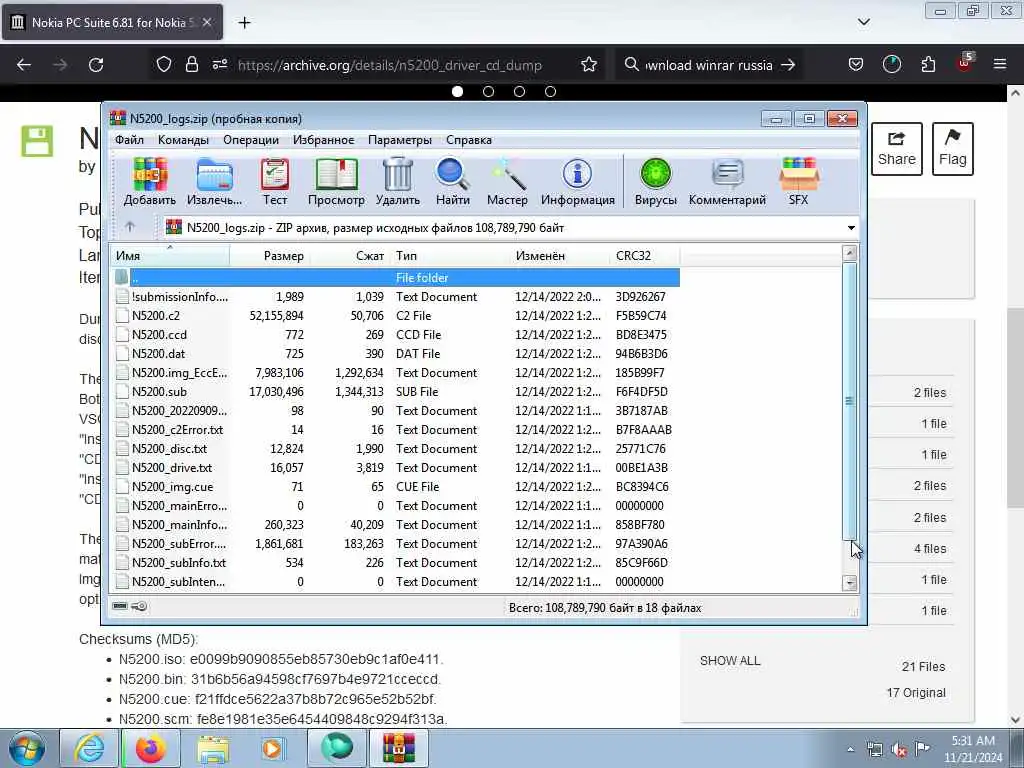
Task: Click the Добавить (Add) toolbar icon
Action: (x=150, y=181)
